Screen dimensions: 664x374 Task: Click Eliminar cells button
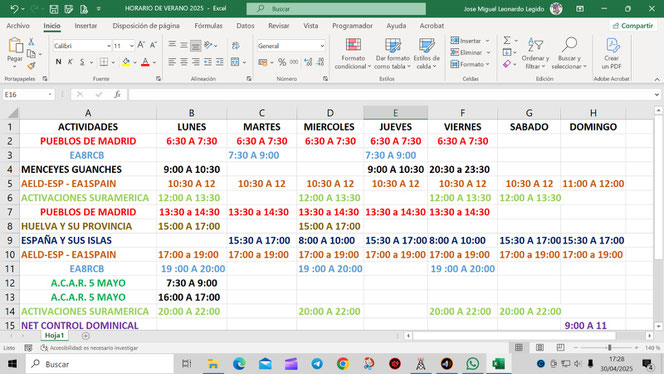point(470,53)
